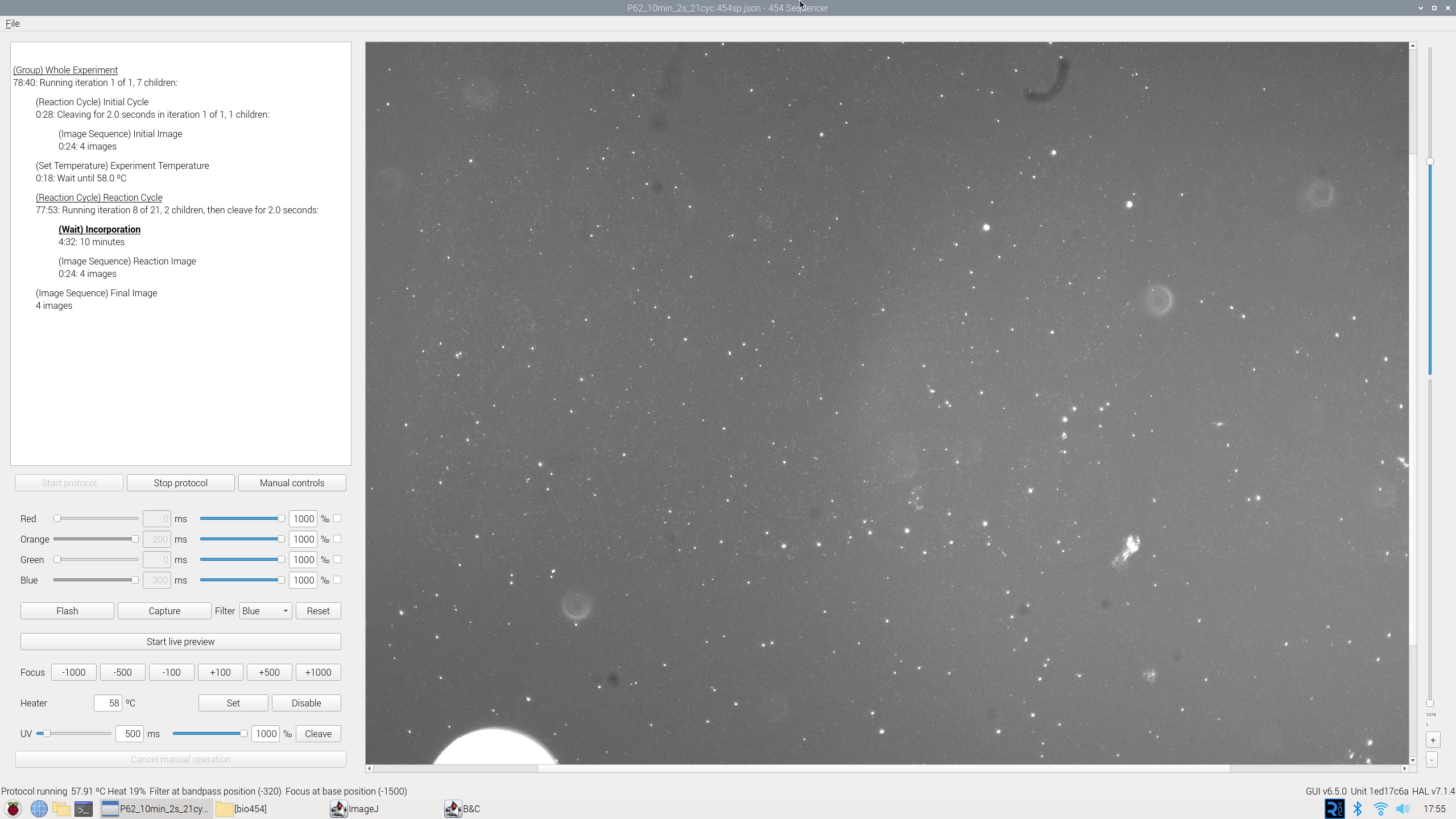Open the Filter dropdown showing Blue
This screenshot has width=1456, height=819.
click(x=265, y=610)
